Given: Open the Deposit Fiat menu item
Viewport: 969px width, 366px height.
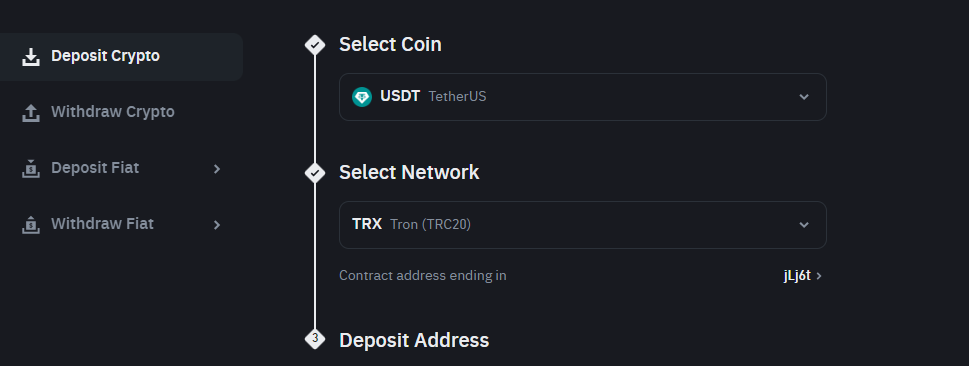Looking at the screenshot, I should (121, 168).
